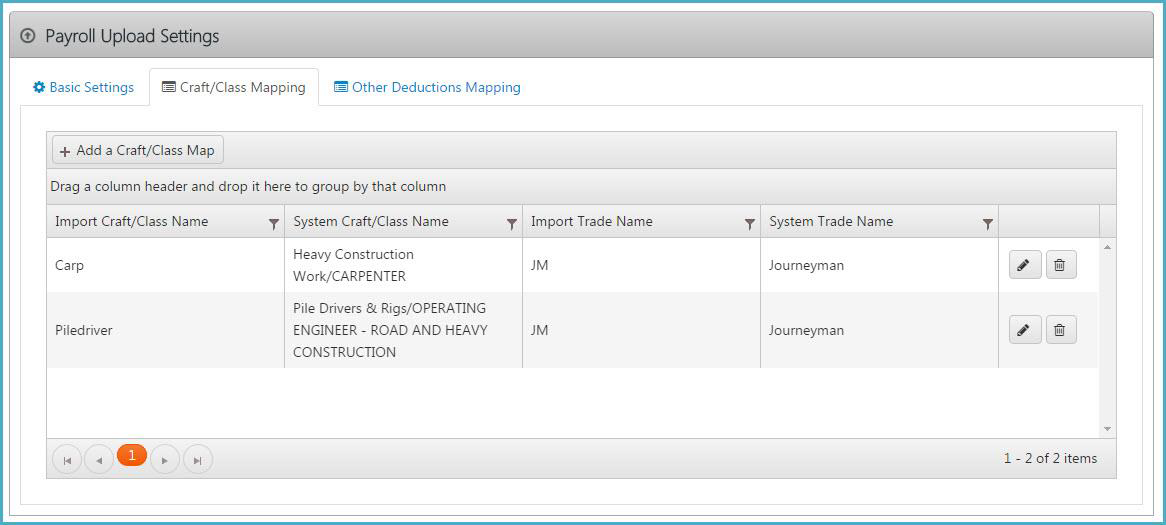Click JM in the Piledriver row

(x=642, y=330)
